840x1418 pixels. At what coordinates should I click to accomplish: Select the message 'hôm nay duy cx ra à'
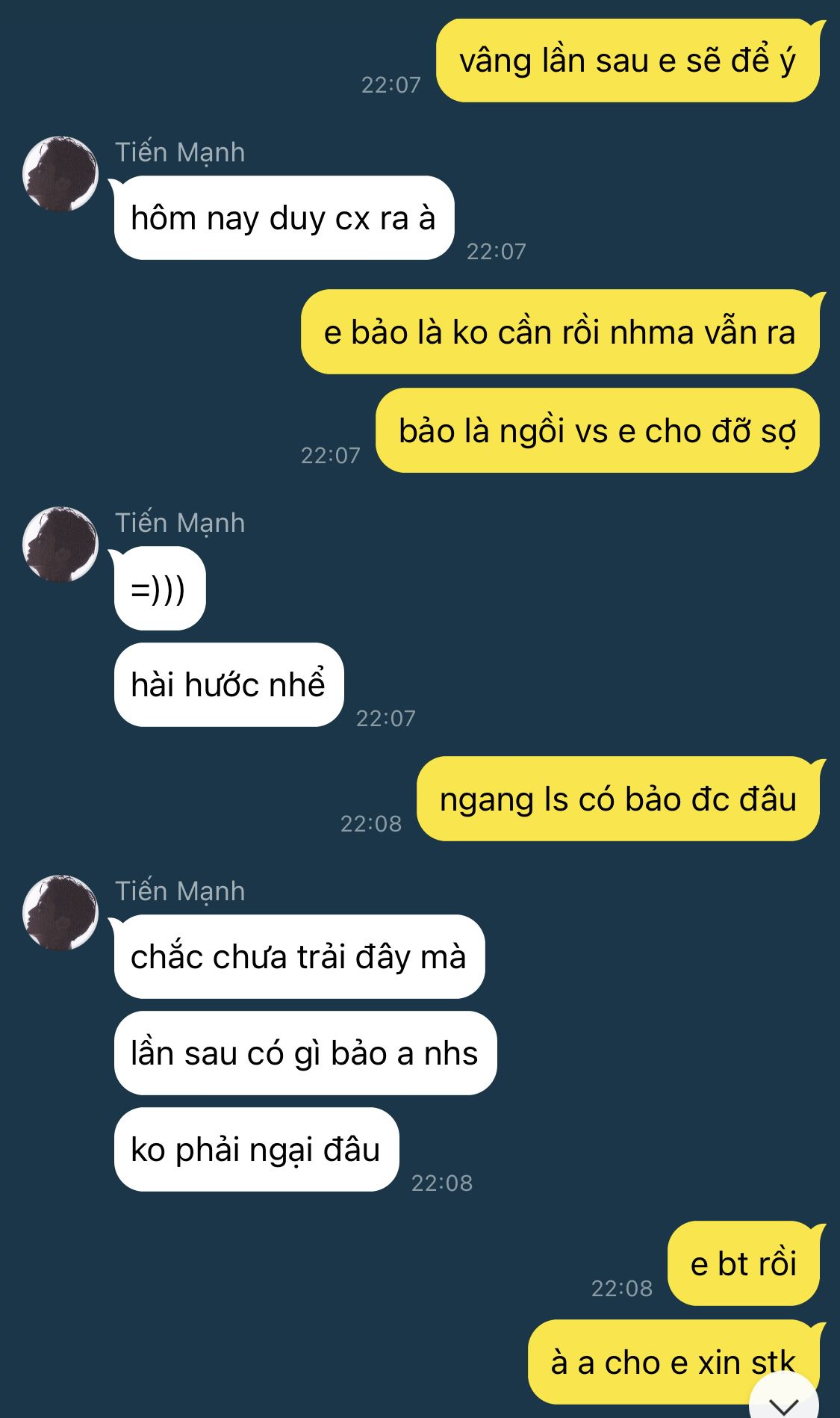pyautogui.click(x=284, y=218)
